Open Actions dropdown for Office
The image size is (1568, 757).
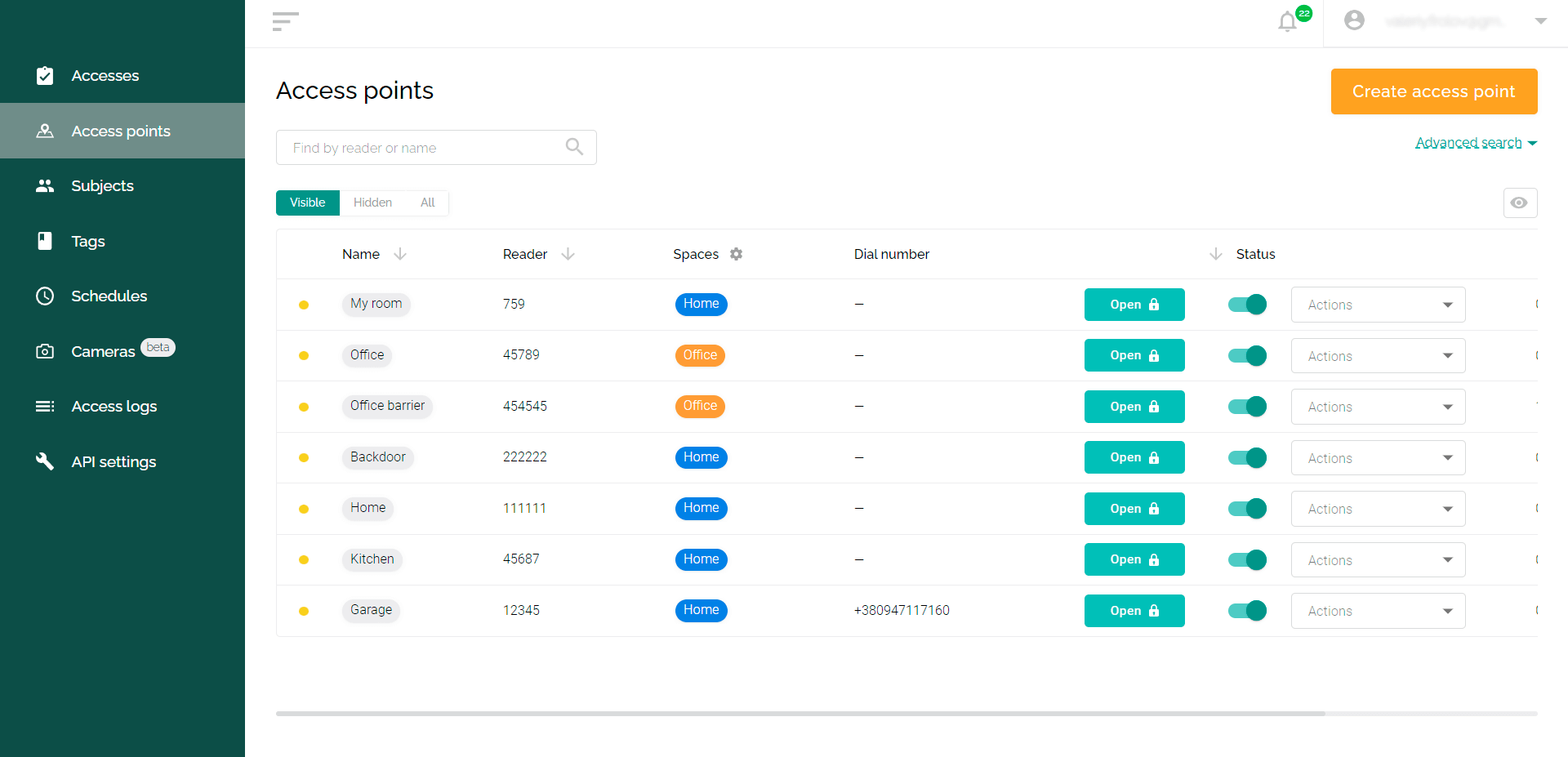[1378, 356]
